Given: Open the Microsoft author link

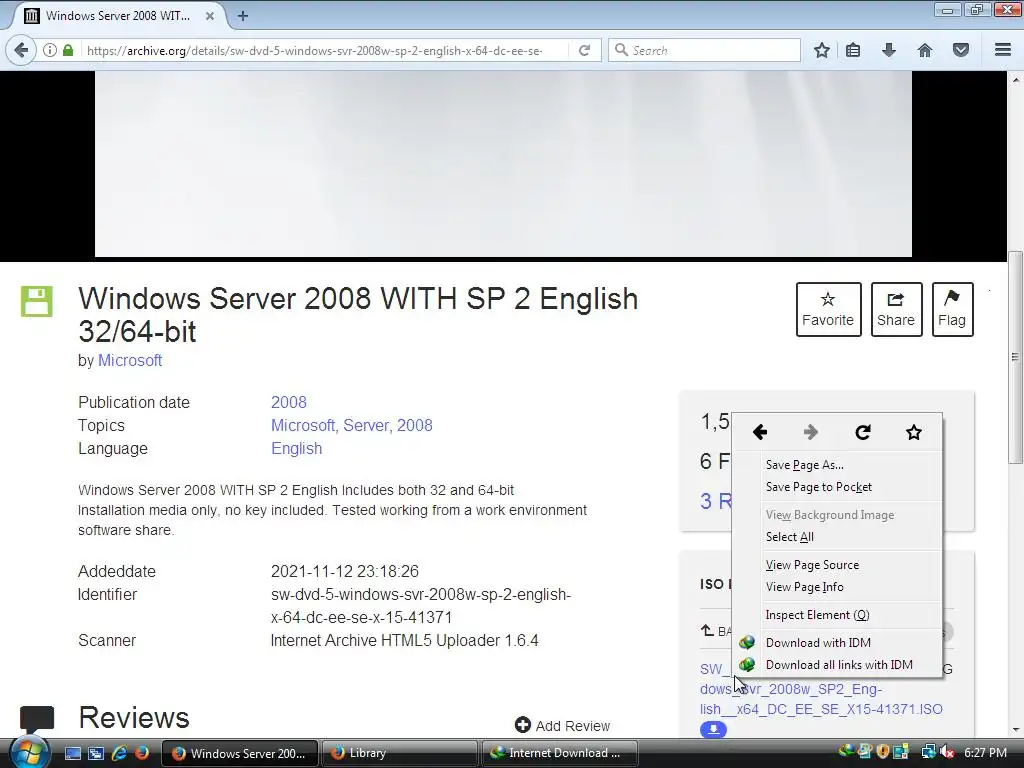Looking at the screenshot, I should 130,360.
